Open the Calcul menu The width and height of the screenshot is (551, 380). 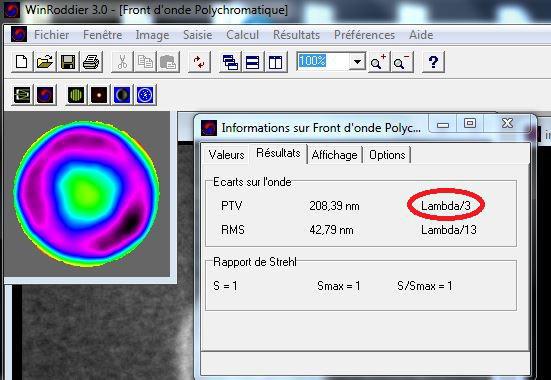click(242, 35)
